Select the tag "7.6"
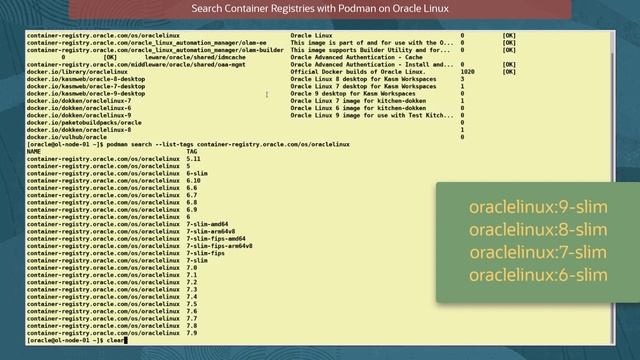The width and height of the screenshot is (640, 360). click(192, 311)
